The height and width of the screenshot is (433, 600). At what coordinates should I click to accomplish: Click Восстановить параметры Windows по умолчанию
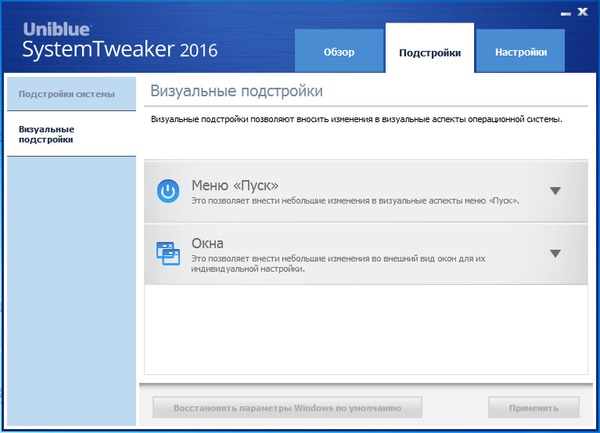[287, 408]
